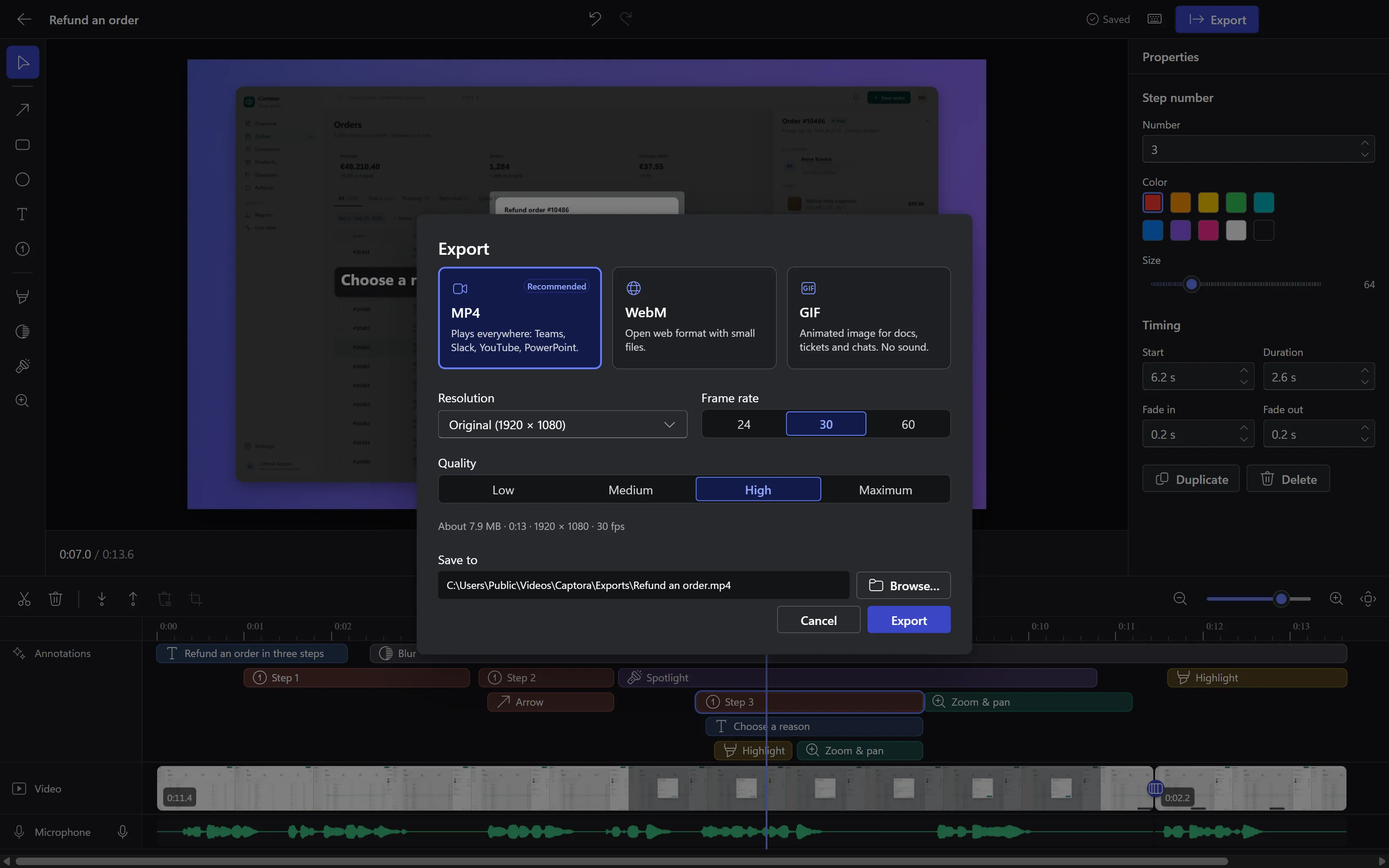This screenshot has width=1389, height=868.
Task: Click the scissors split icon
Action: click(x=24, y=599)
